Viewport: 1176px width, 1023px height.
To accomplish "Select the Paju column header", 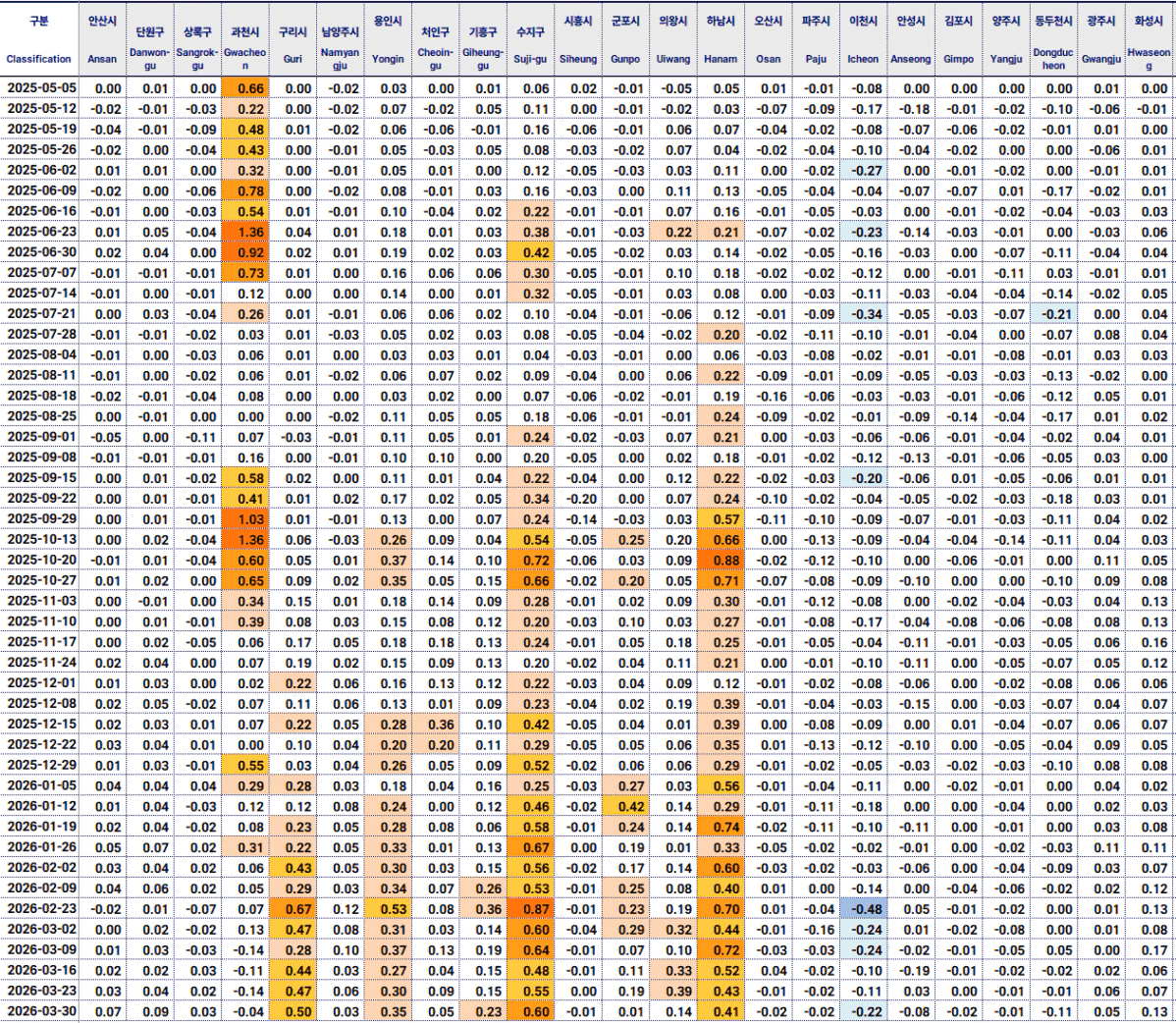I will pyautogui.click(x=816, y=39).
